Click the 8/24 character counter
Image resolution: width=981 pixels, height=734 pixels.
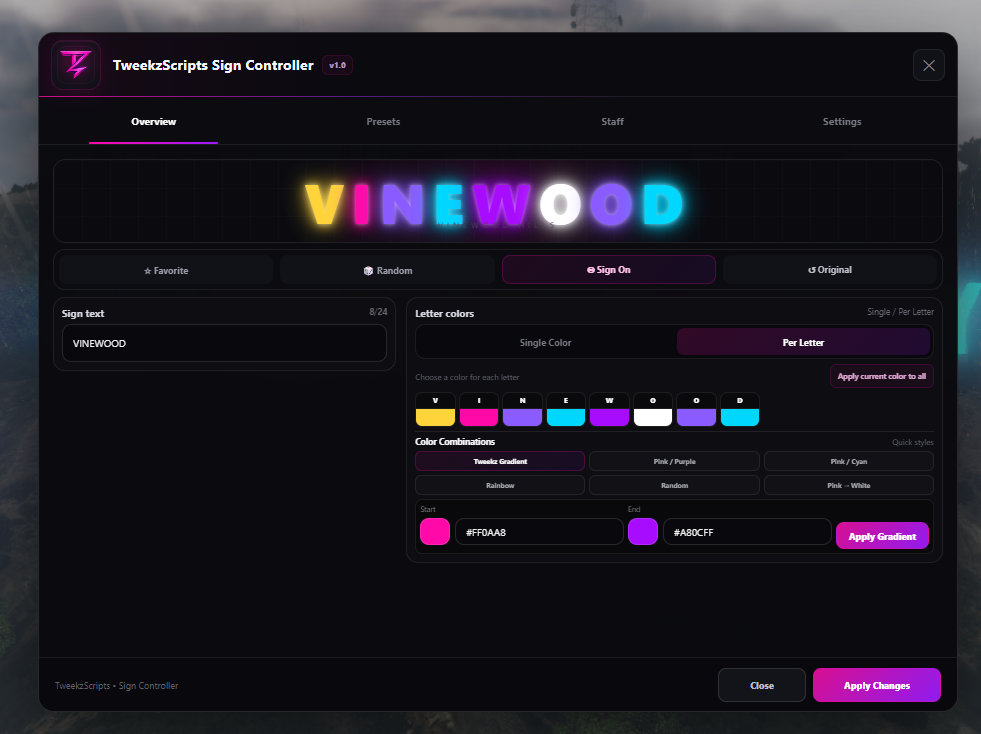click(378, 312)
